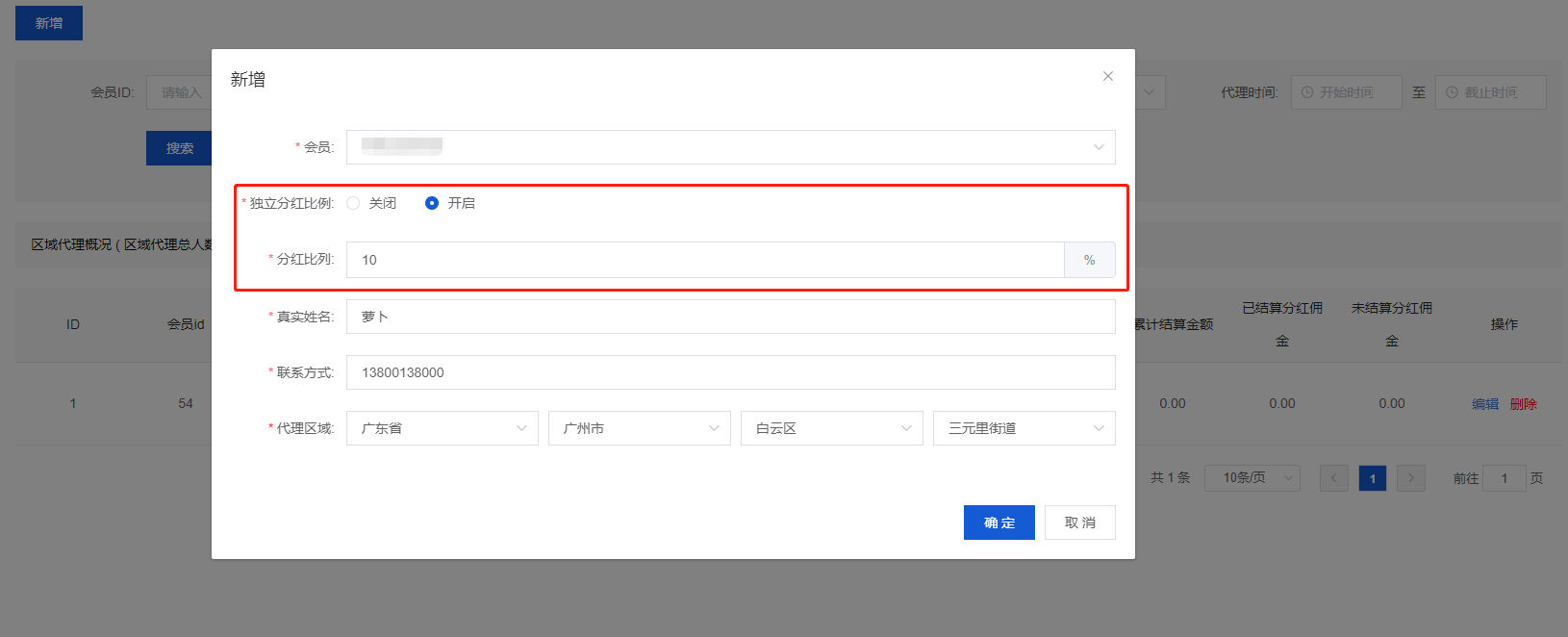Click the 分红比列 percentage input field

(x=704, y=260)
